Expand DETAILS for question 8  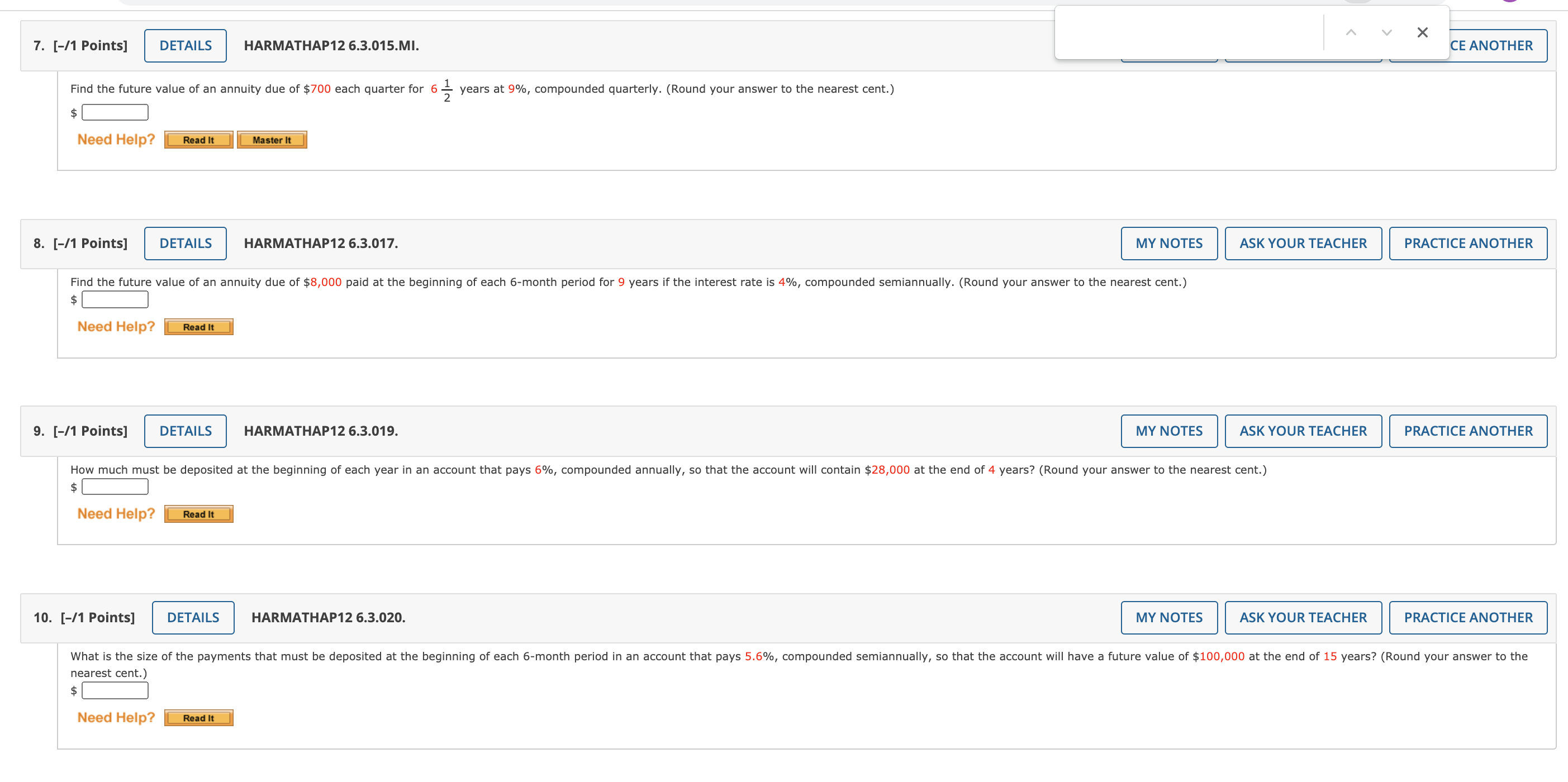185,244
